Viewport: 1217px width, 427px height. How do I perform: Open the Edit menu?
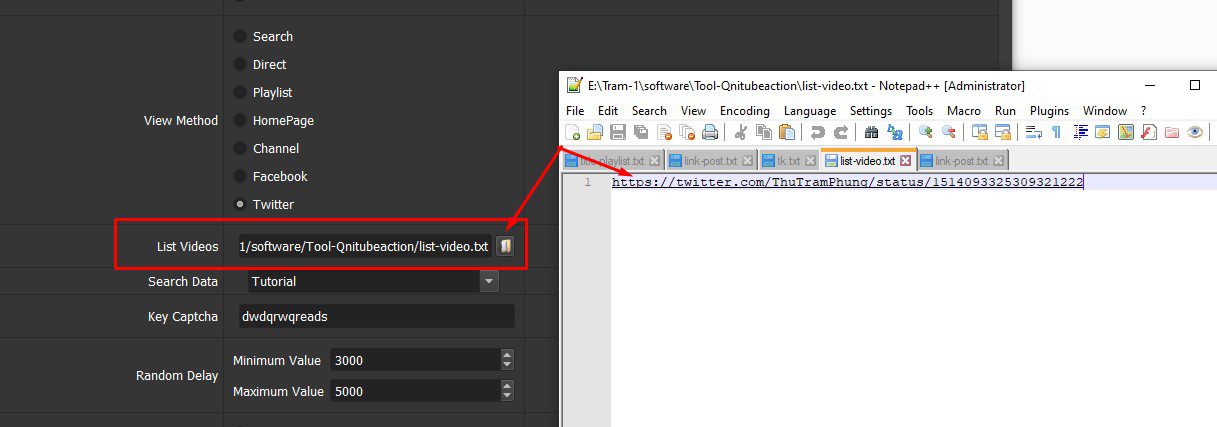coord(608,111)
